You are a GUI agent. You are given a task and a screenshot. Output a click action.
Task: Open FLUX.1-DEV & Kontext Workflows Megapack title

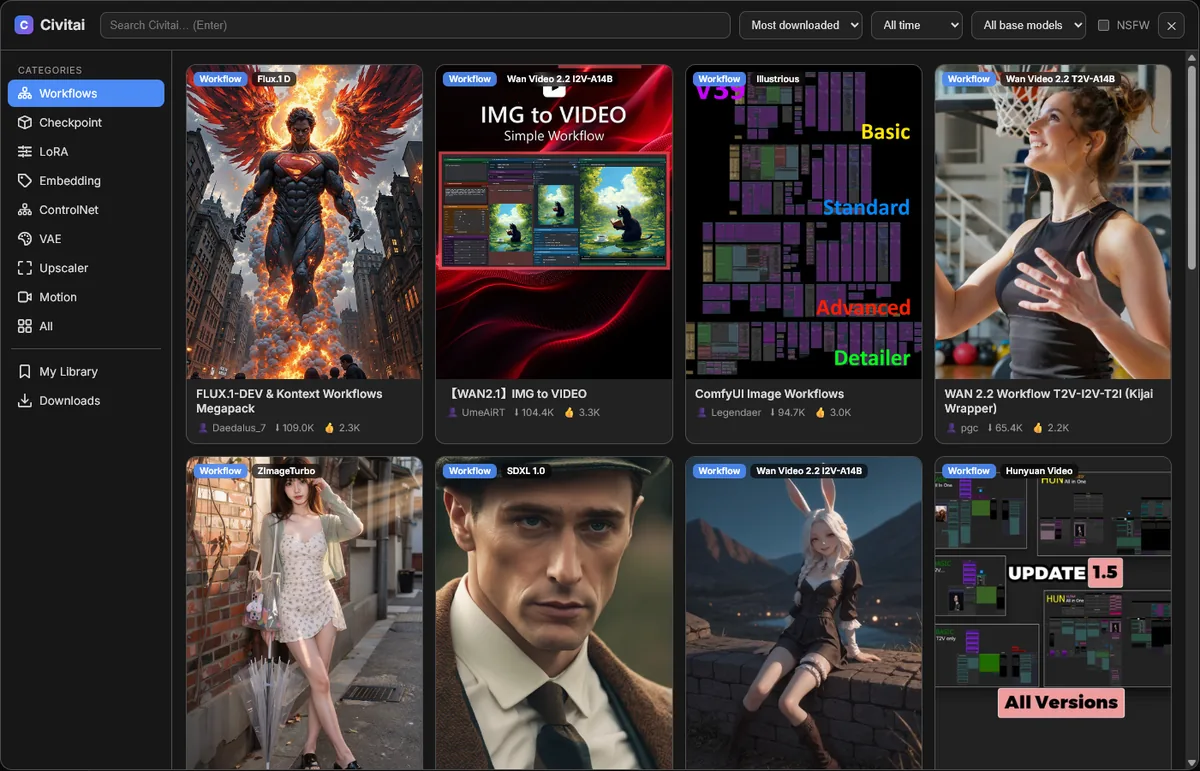[x=289, y=401]
